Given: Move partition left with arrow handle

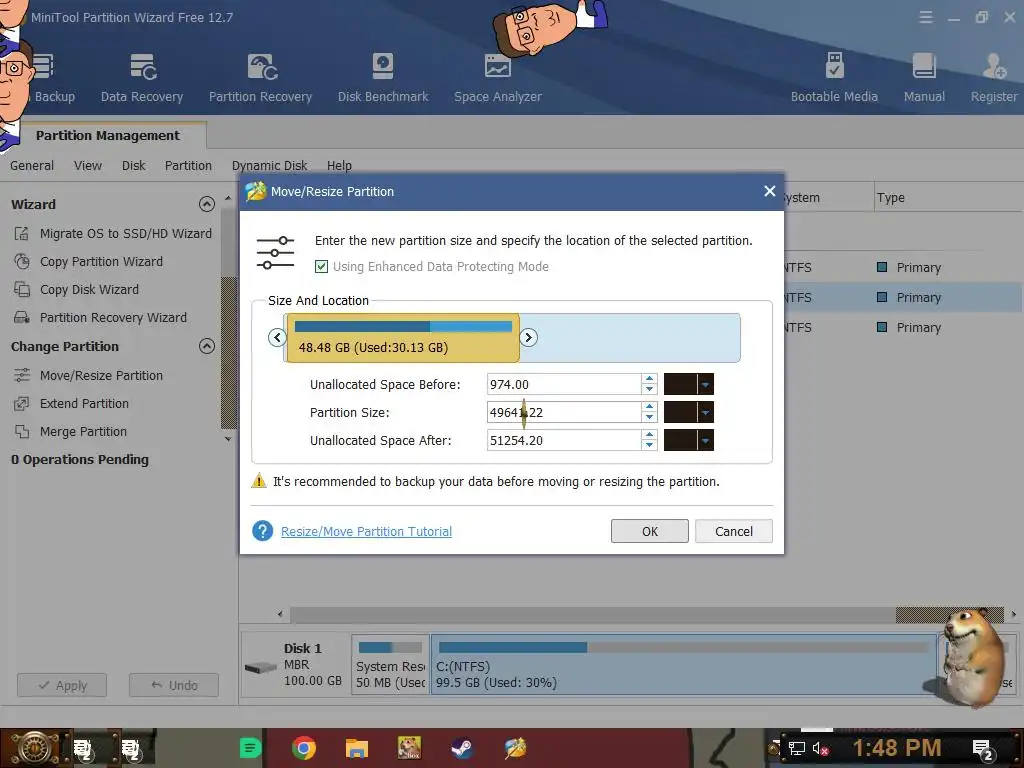Looking at the screenshot, I should [x=277, y=337].
